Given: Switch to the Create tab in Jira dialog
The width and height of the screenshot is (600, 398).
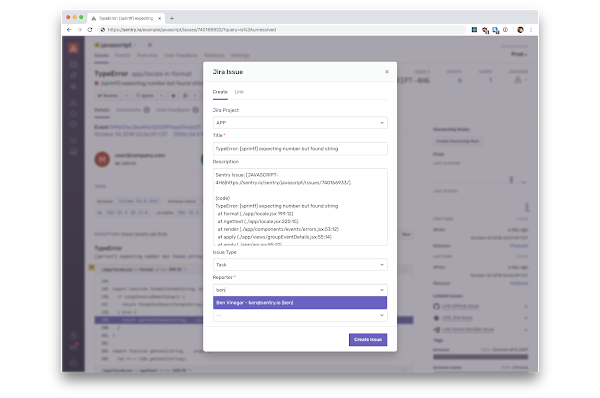Looking at the screenshot, I should pyautogui.click(x=220, y=92).
